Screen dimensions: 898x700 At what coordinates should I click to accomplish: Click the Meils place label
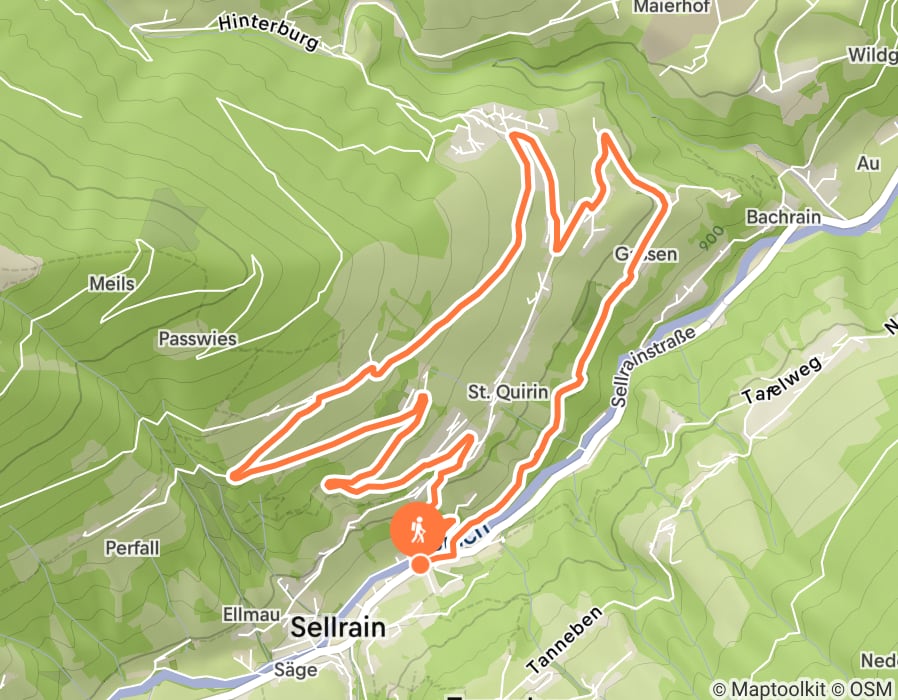point(112,283)
